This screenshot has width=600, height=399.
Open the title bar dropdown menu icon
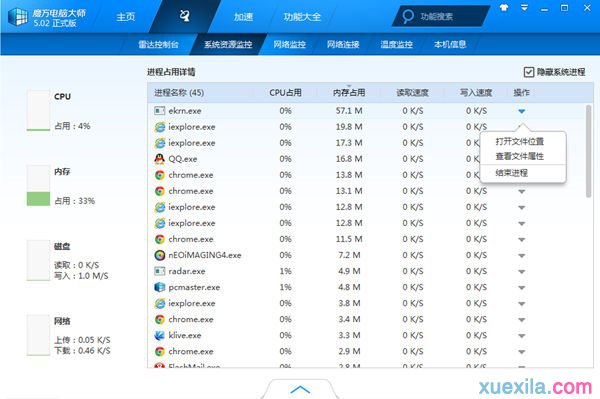click(x=524, y=8)
